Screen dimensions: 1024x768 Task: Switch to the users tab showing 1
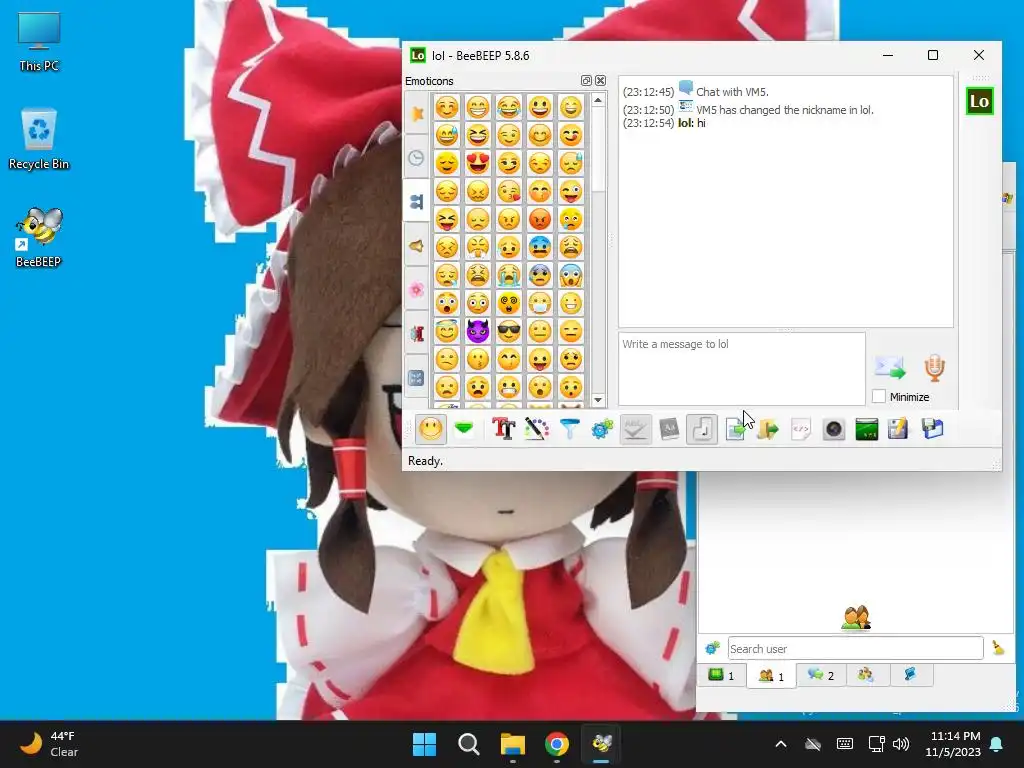point(771,676)
